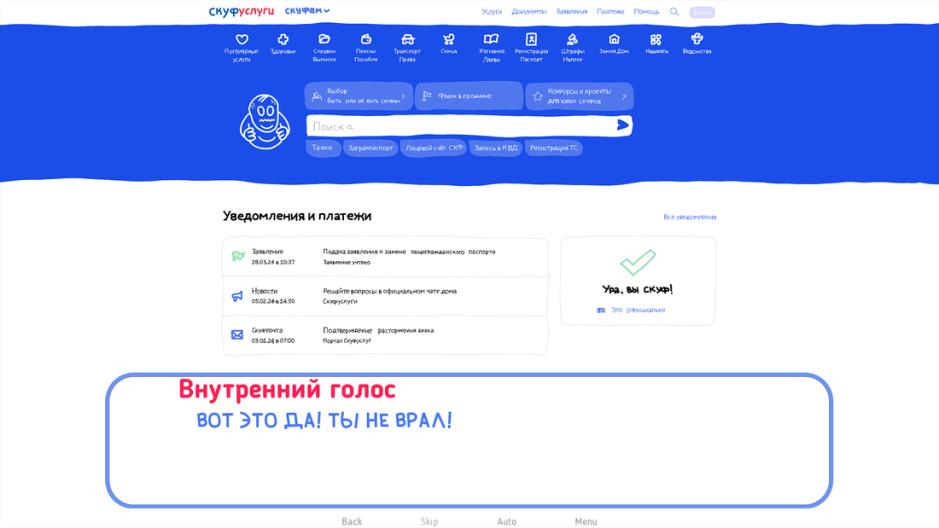
Task: Click the robot mascot character
Action: [265, 122]
